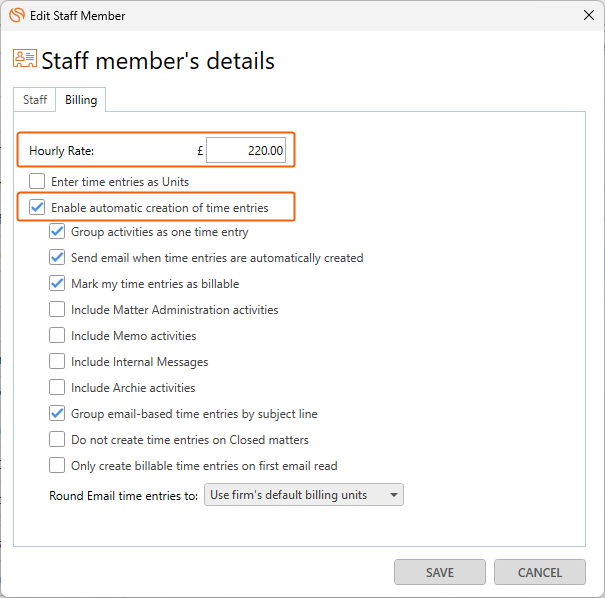
Task: Uncheck Mark my time entries as billable
Action: 57,284
